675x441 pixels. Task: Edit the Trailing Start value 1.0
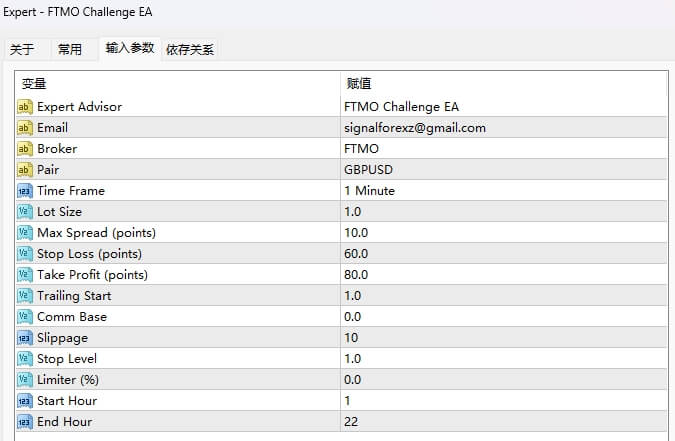pos(353,295)
